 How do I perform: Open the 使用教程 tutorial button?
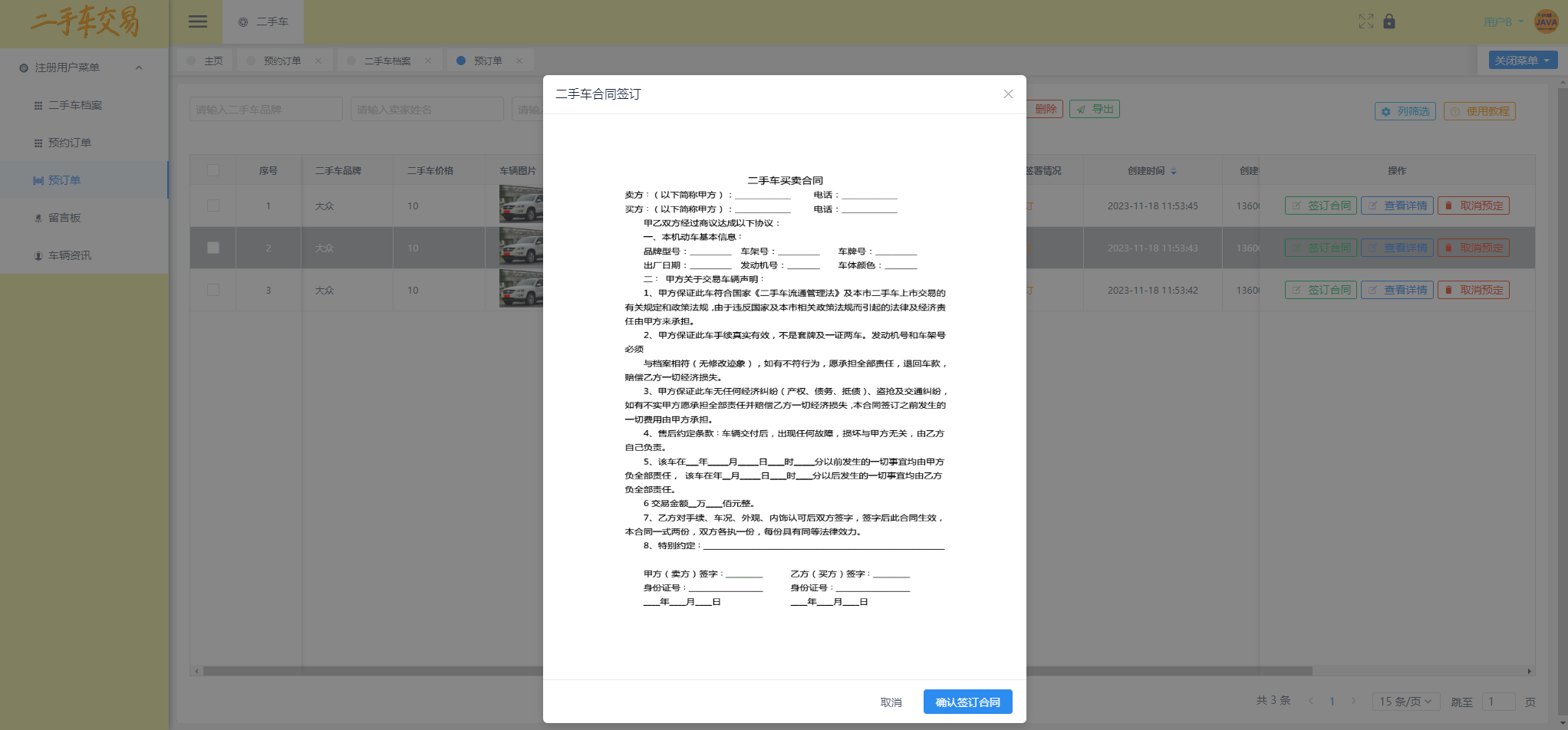pos(1480,111)
